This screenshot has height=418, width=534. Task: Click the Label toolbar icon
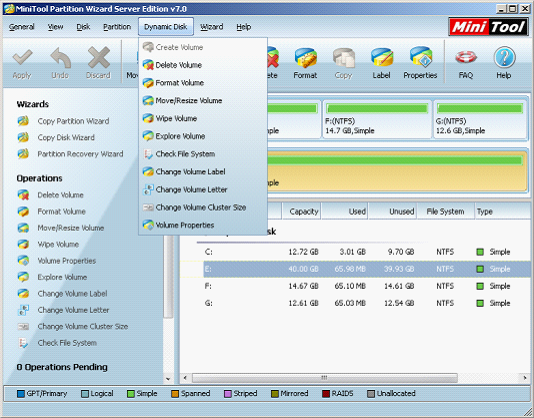click(x=382, y=58)
